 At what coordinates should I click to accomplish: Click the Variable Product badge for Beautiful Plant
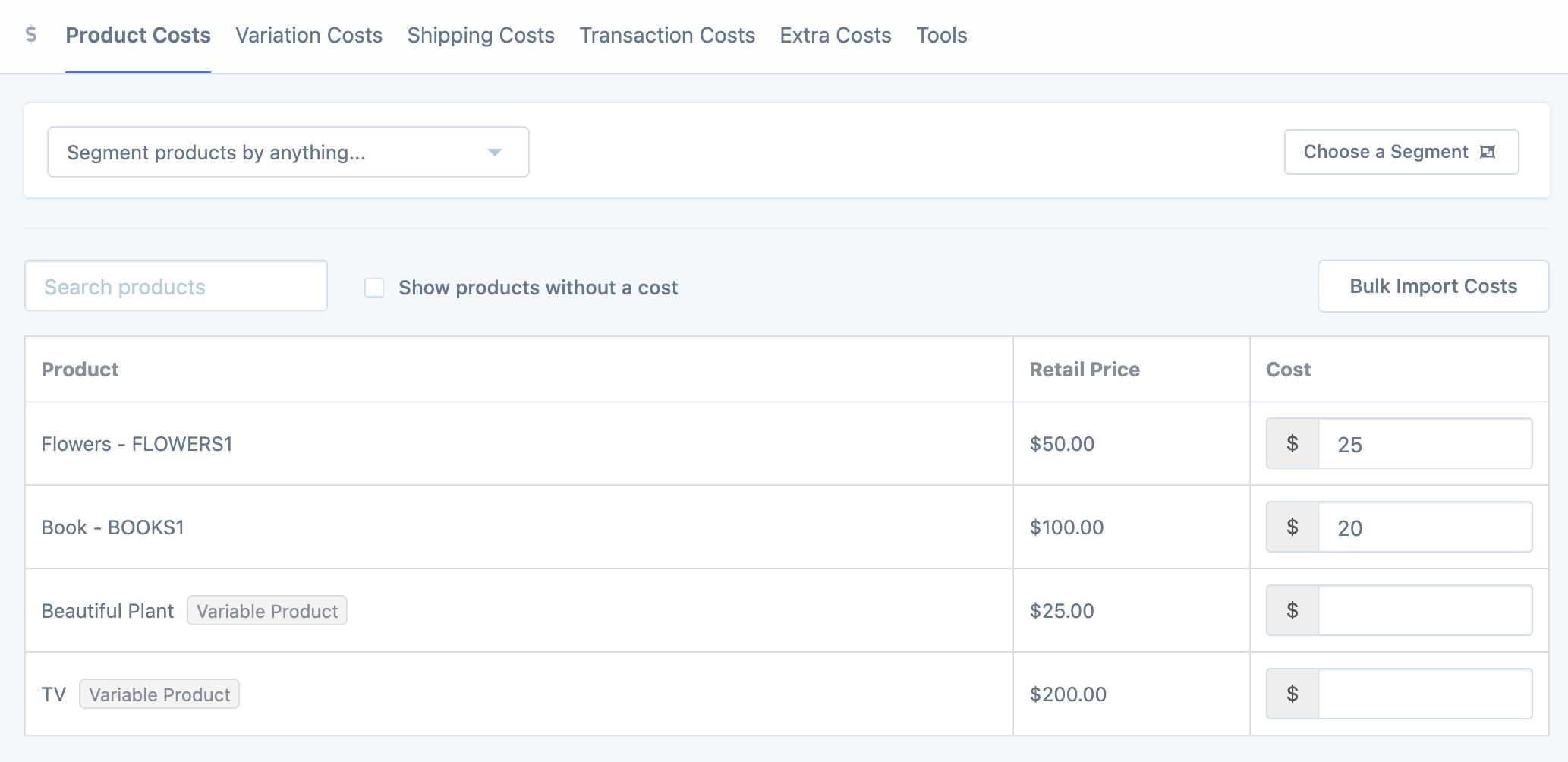[x=267, y=611]
